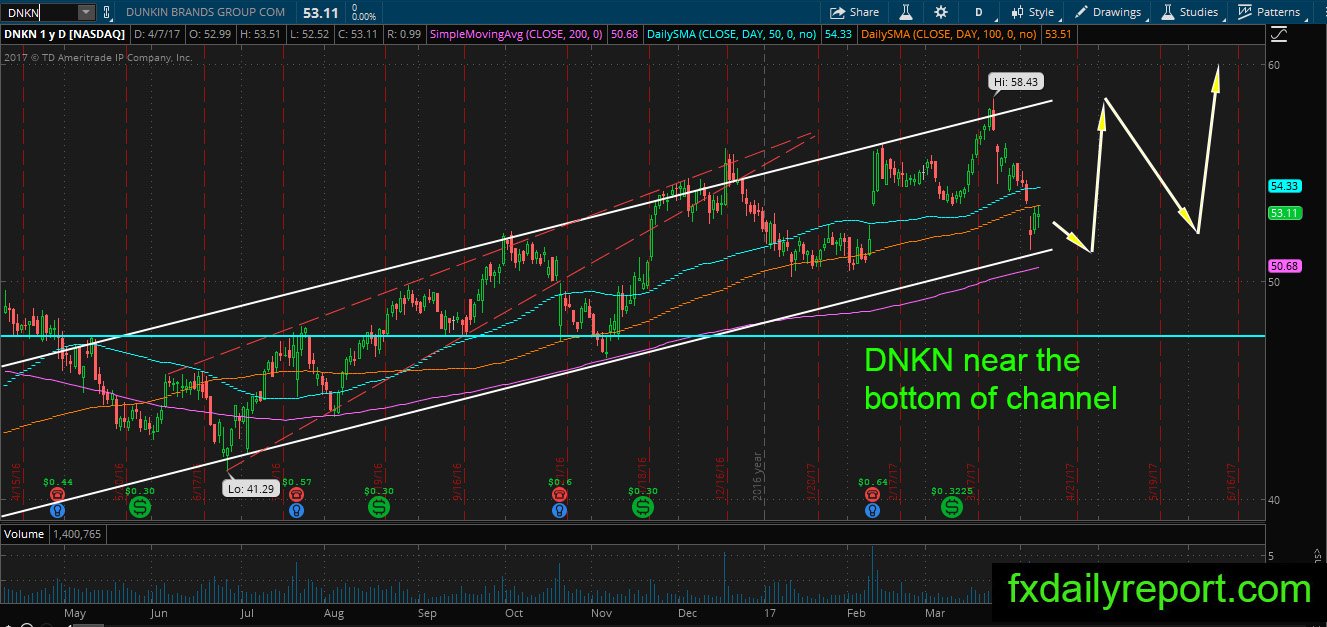Click the blue lightbulb icon below $0.64 earnings
Viewport: 1327px width, 627px height.
pos(873,509)
